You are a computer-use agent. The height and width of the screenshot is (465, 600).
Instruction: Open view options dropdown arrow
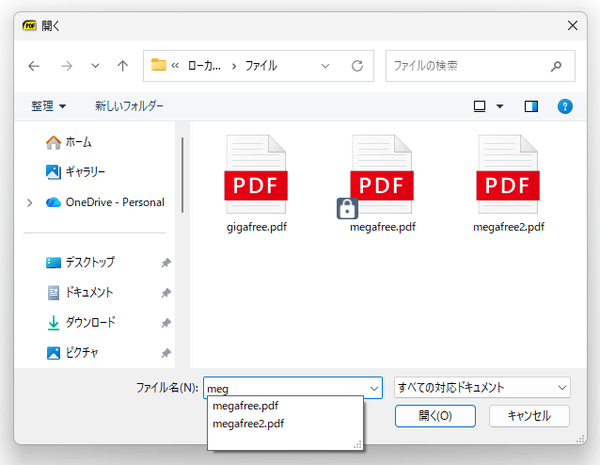500,106
